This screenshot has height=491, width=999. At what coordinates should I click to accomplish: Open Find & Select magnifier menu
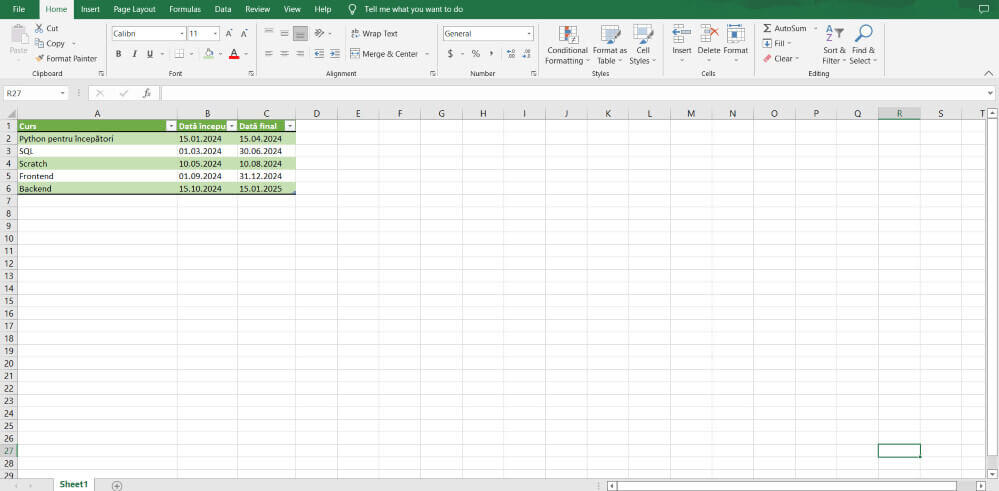coord(863,45)
